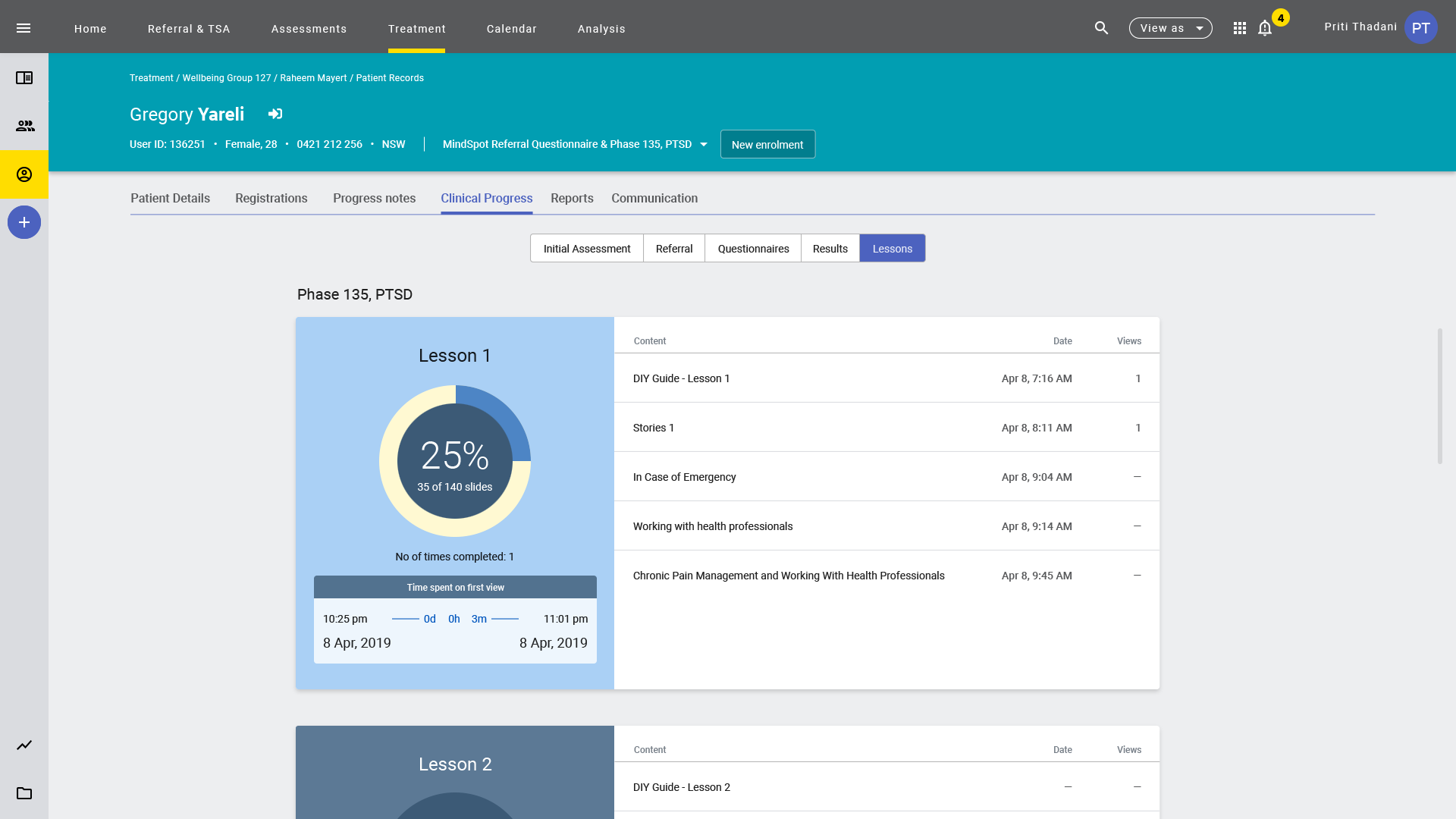The width and height of the screenshot is (1456, 819).
Task: Switch to Progress notes tab
Action: point(374,198)
